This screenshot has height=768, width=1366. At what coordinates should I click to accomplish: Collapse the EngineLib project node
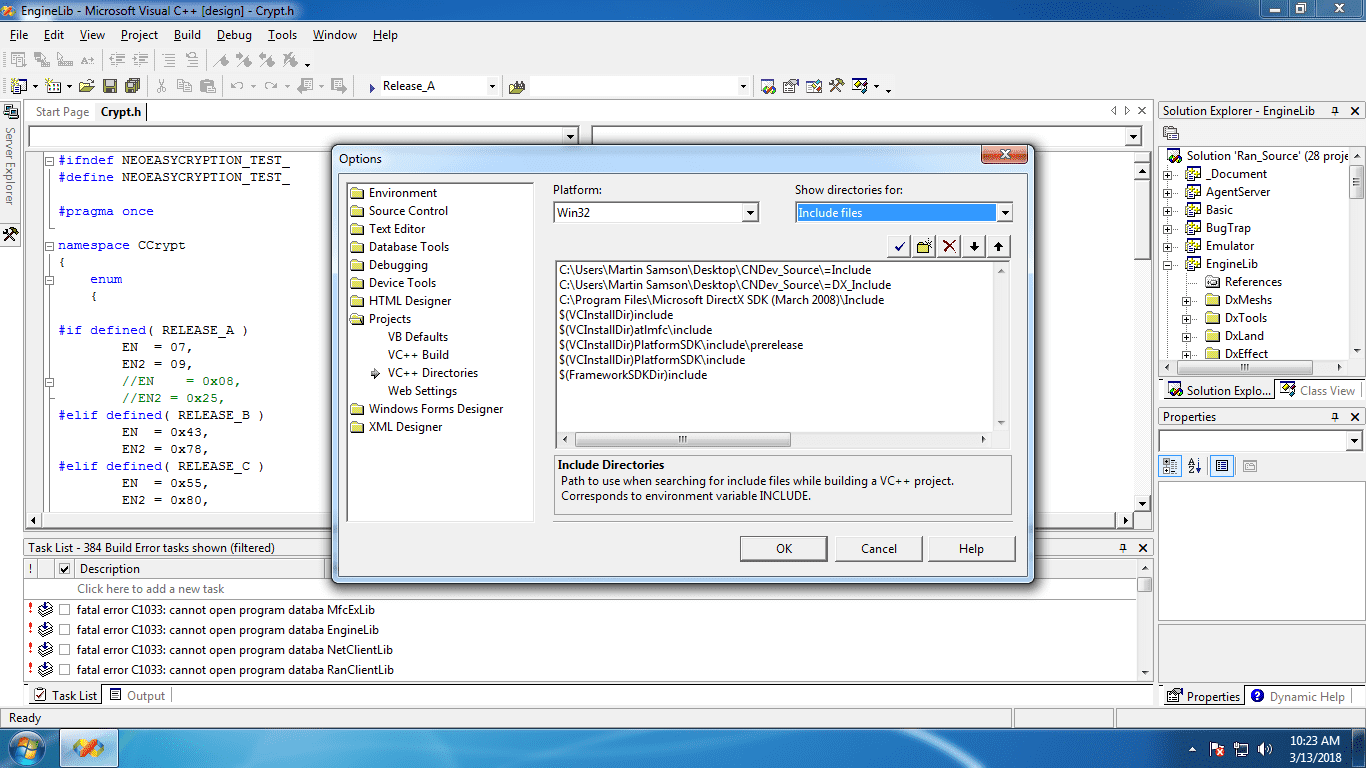[1168, 264]
